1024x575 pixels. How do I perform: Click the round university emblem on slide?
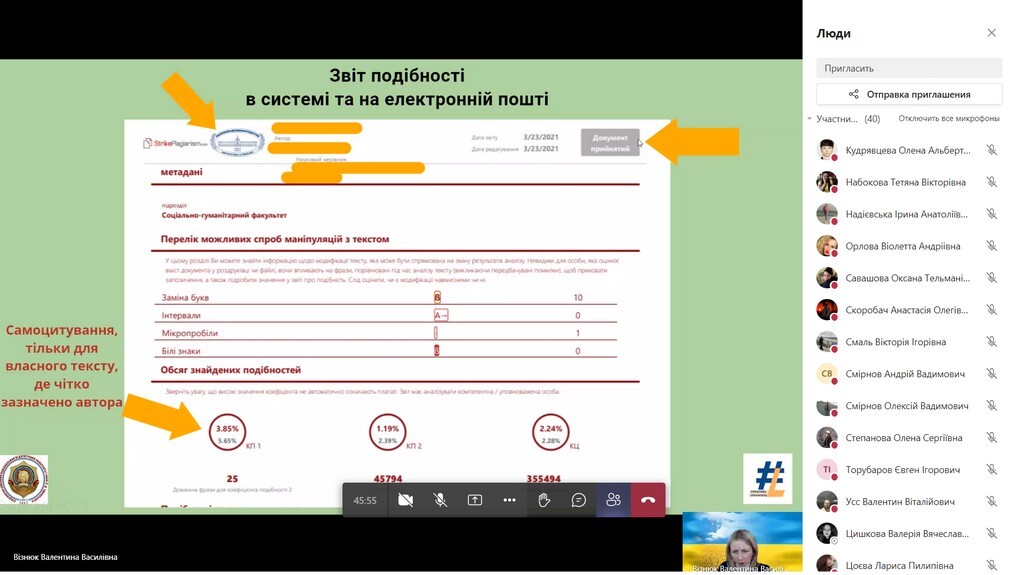point(24,480)
